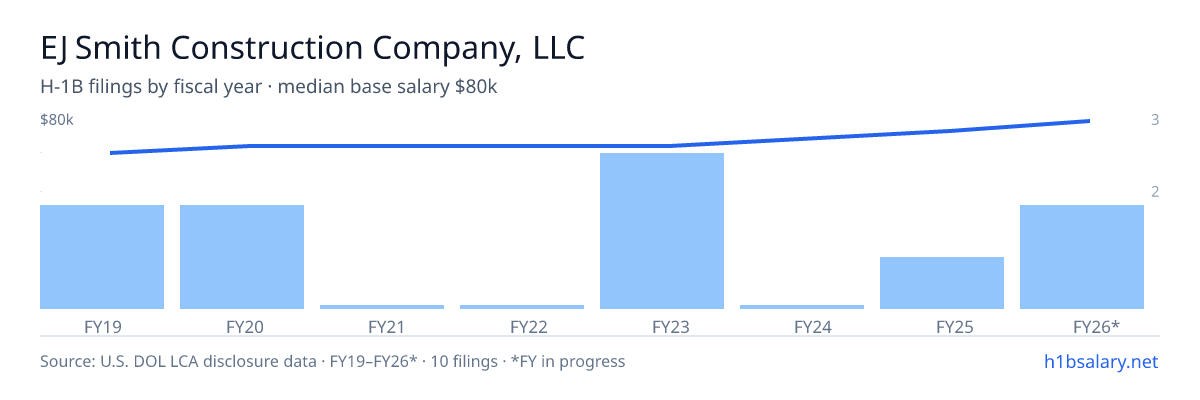Click the axis label 3 on right
1200x400 pixels.
click(x=1155, y=120)
